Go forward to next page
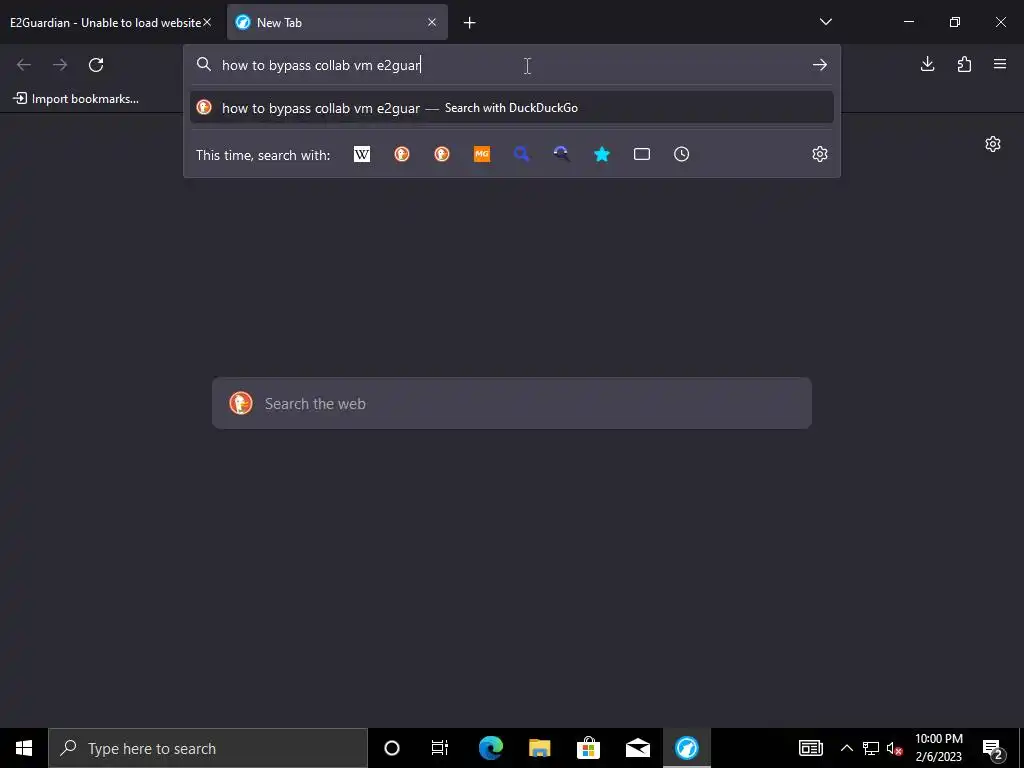 [x=60, y=65]
